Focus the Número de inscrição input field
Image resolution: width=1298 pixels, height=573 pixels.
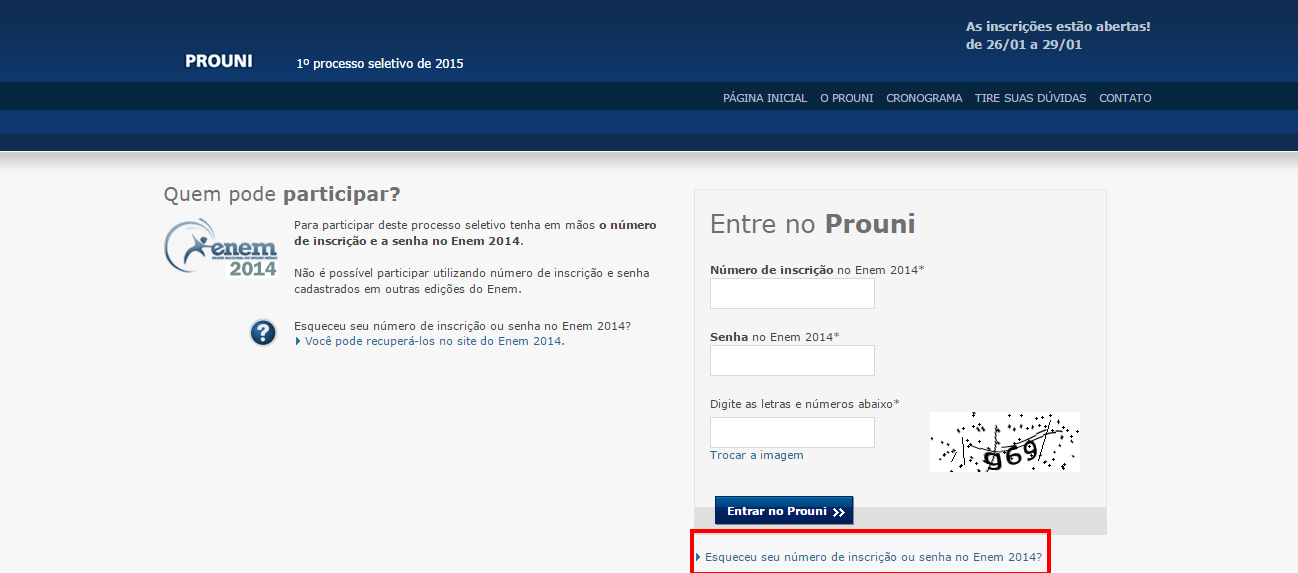pos(792,294)
